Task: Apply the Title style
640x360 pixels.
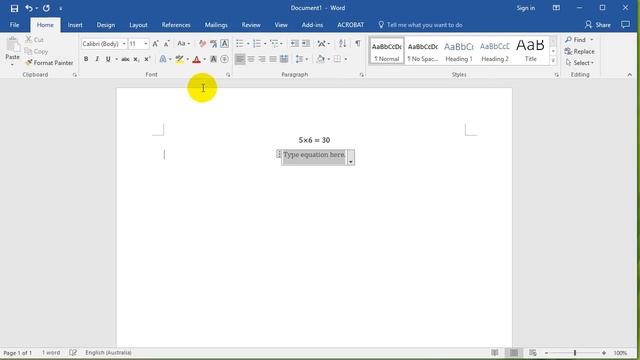Action: (x=531, y=51)
